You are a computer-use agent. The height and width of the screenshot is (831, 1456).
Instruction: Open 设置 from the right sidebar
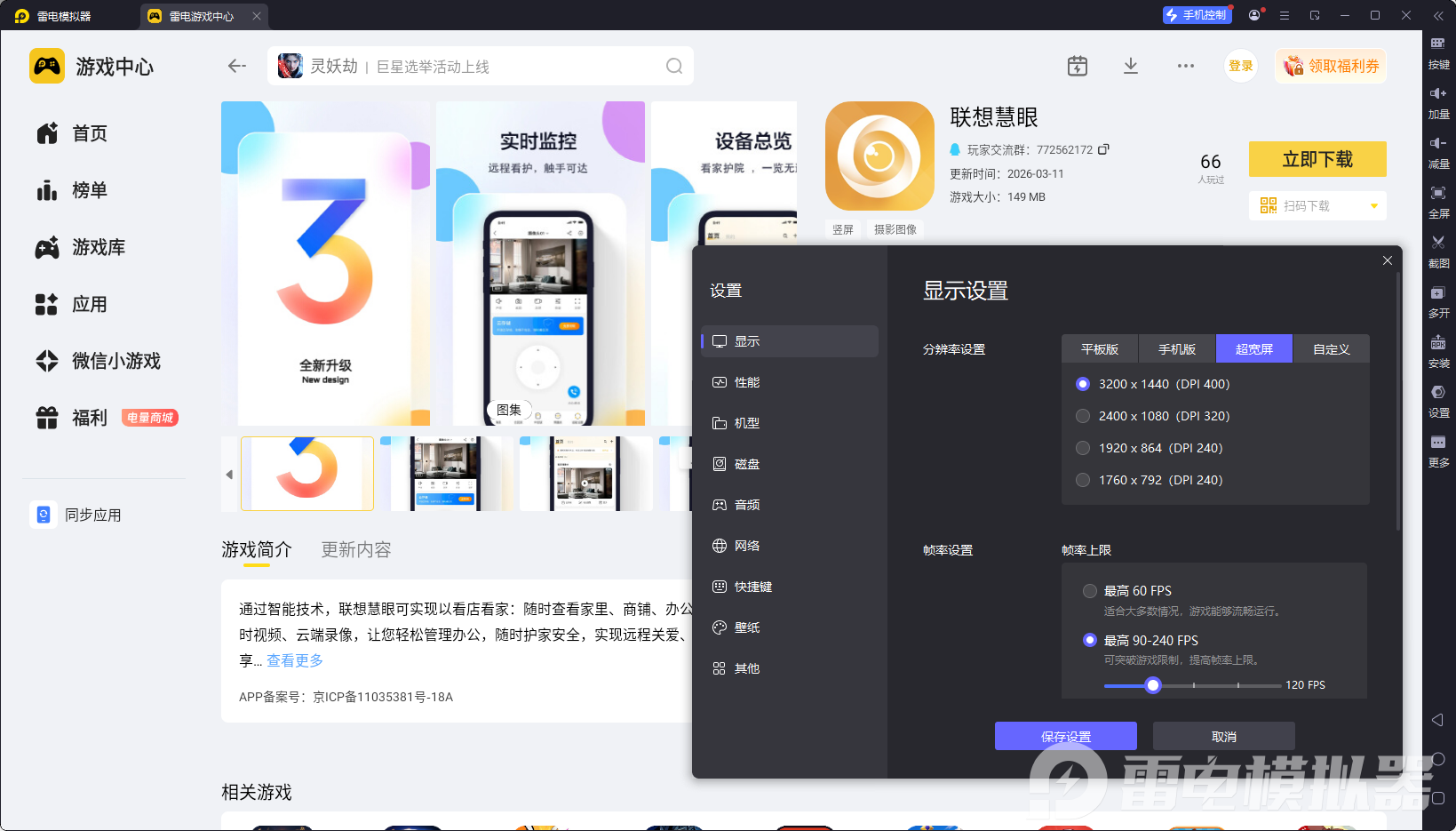point(1439,402)
